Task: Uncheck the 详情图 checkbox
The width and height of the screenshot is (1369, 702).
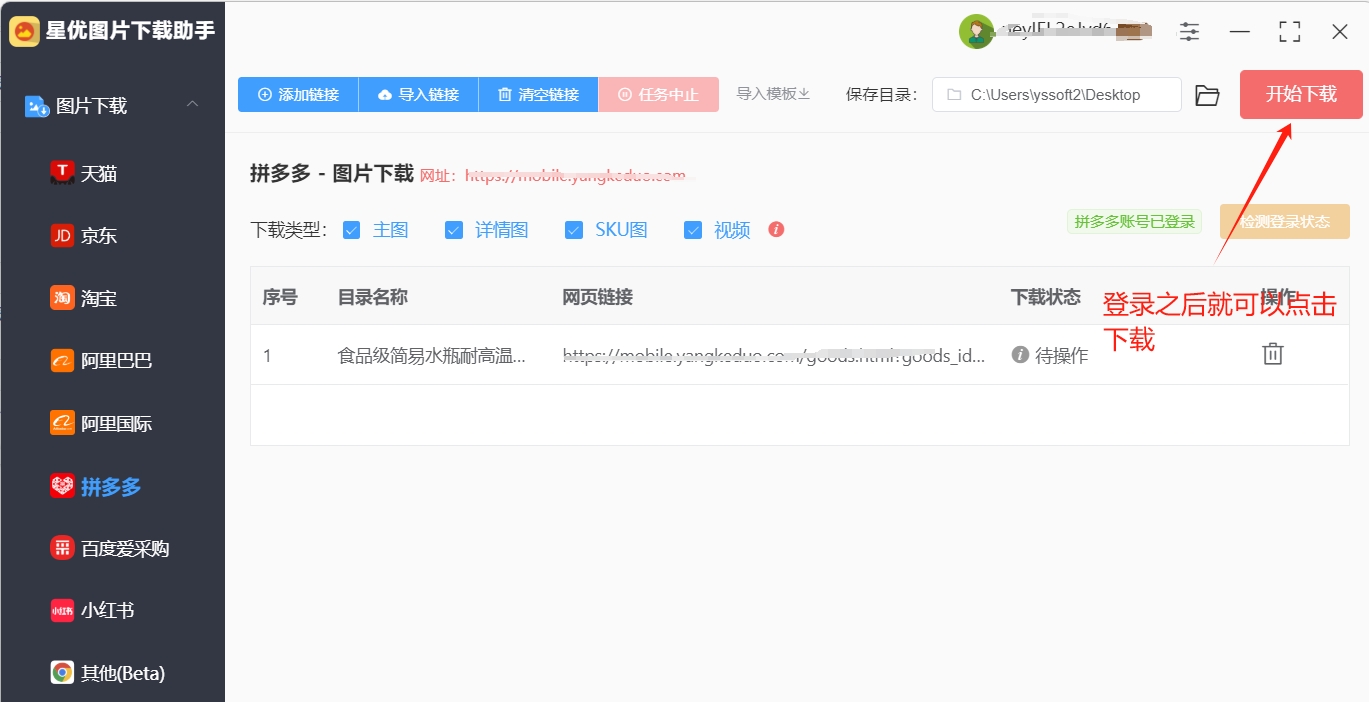Action: [454, 230]
